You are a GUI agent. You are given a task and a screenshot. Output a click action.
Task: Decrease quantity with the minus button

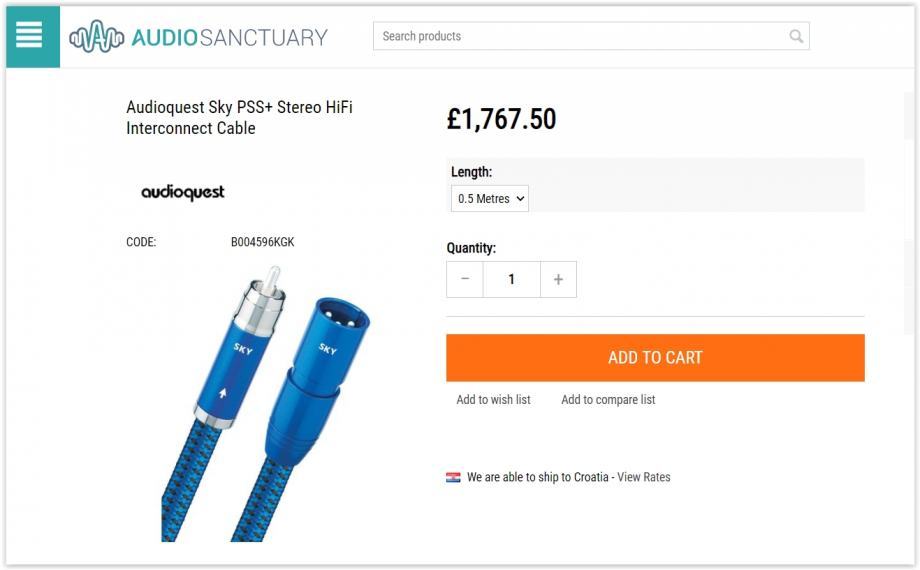point(465,279)
